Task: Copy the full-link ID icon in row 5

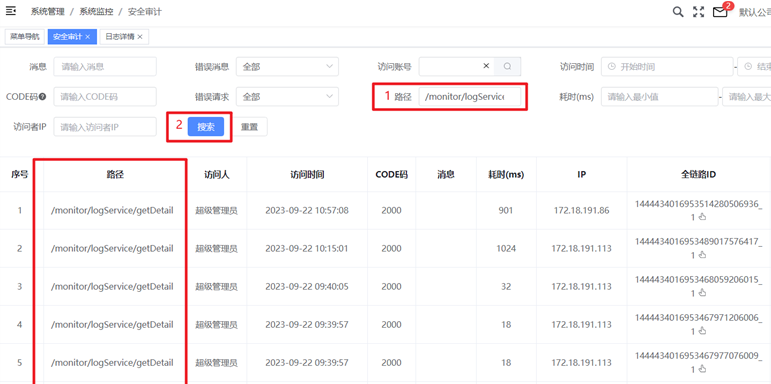Action: tap(702, 369)
